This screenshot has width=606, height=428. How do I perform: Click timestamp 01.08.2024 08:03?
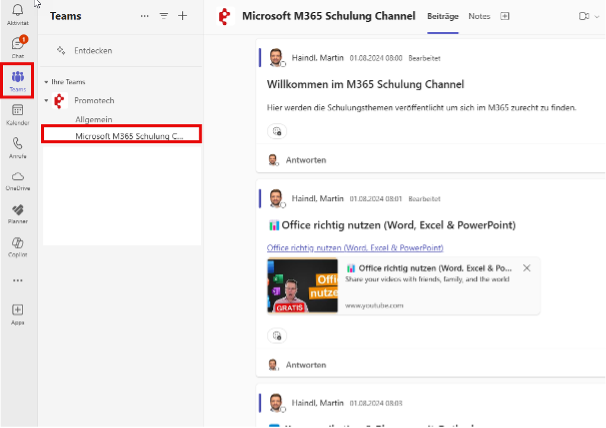point(376,403)
